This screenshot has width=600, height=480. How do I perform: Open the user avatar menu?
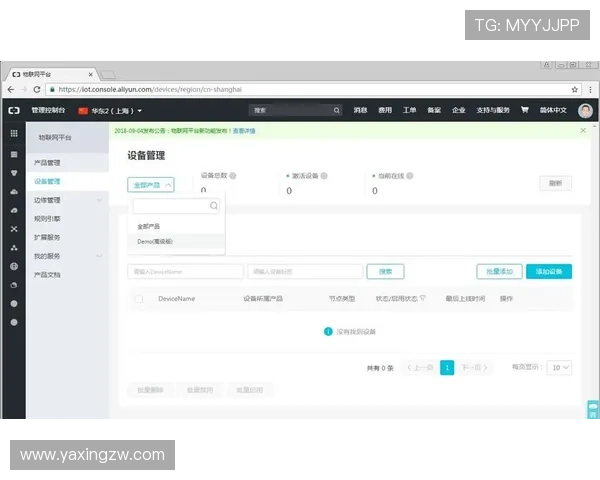pos(585,111)
